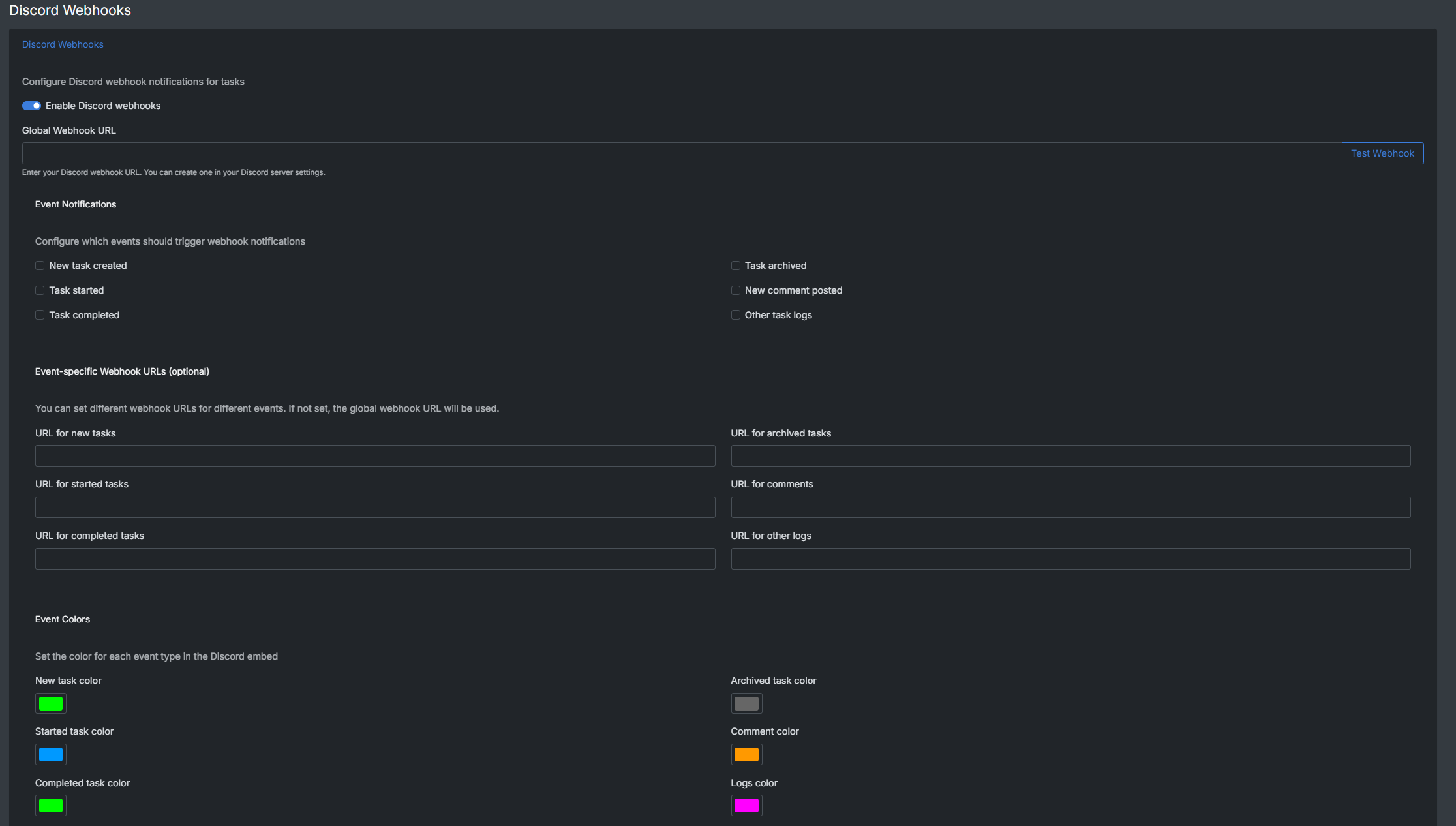Check the Task started checkbox
This screenshot has width=1456, height=826.
point(40,290)
